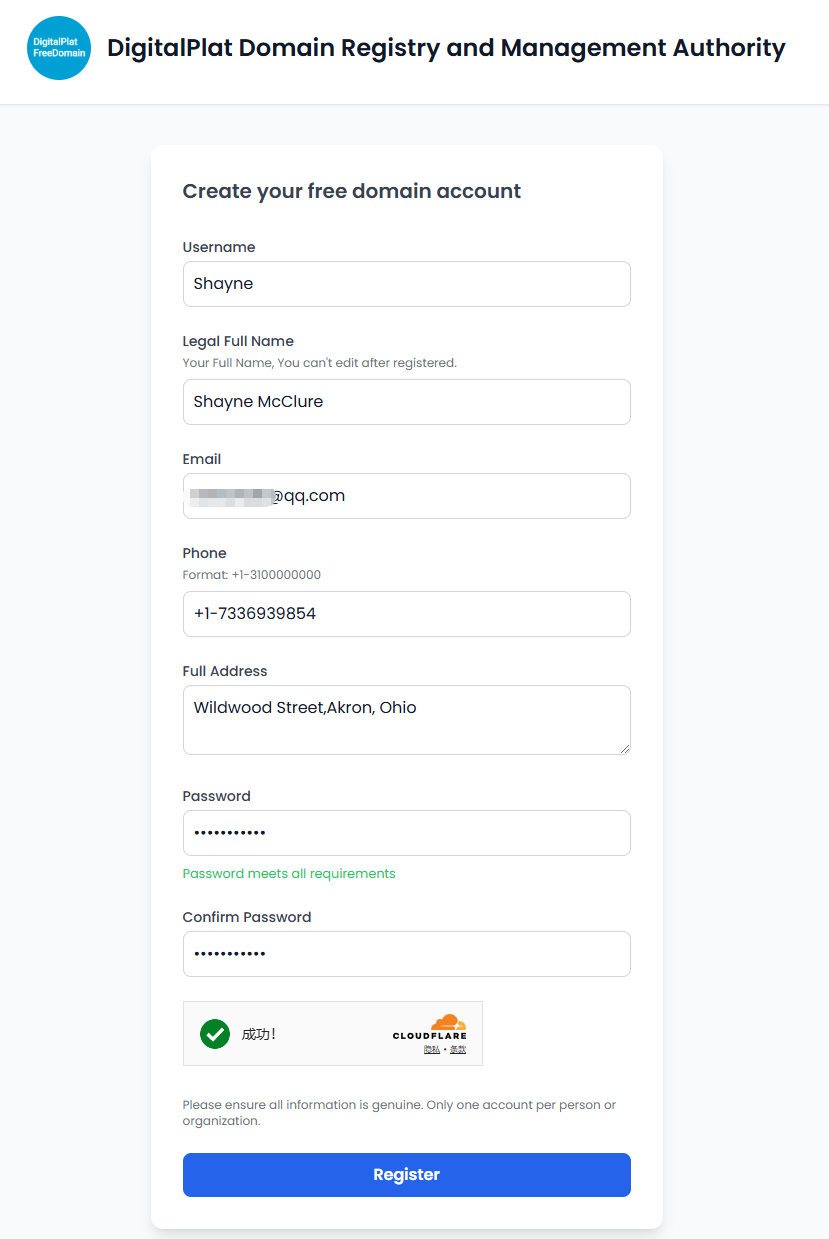Click the "Create your free domain account" heading

pos(352,191)
